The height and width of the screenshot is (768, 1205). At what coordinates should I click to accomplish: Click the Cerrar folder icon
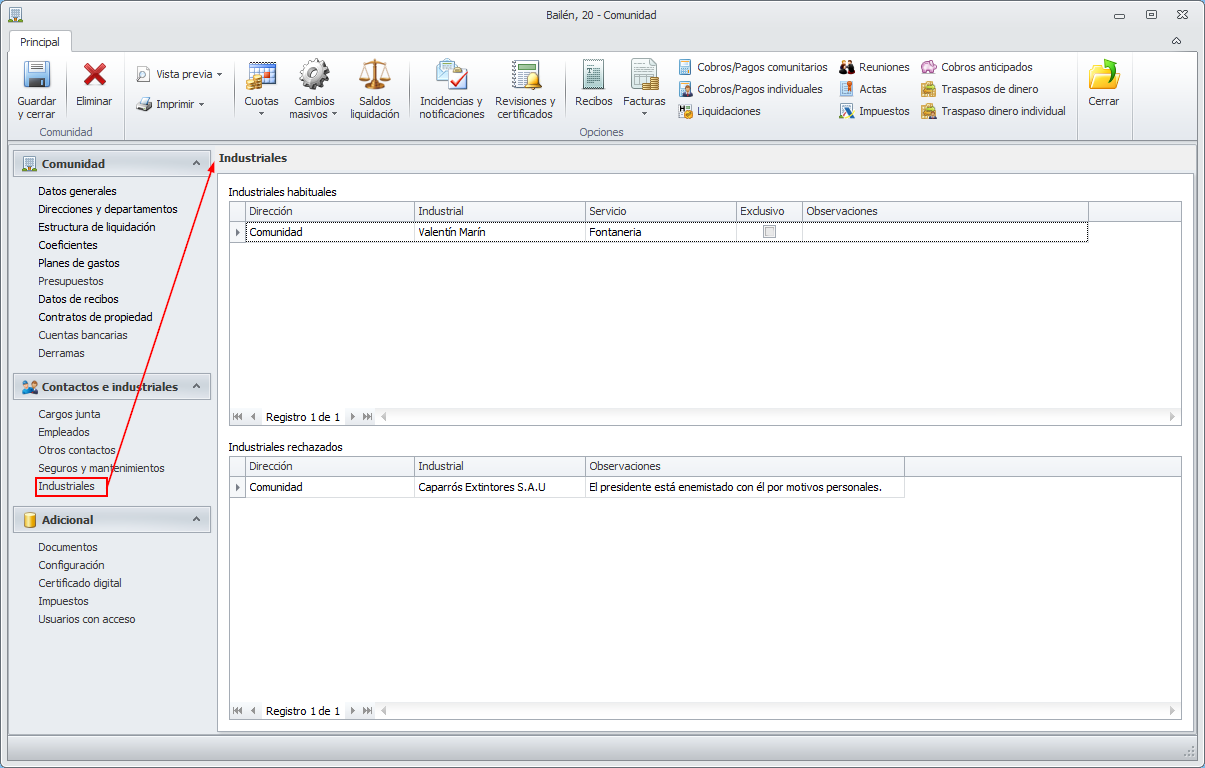coord(1103,76)
